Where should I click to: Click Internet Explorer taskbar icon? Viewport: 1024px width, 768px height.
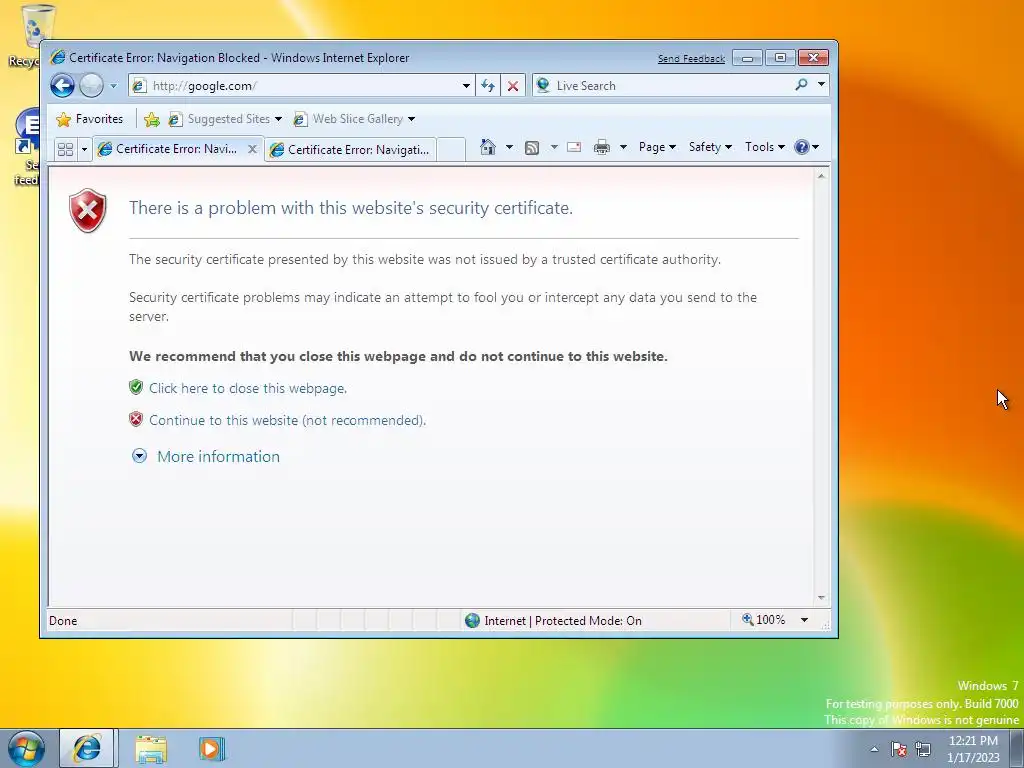tap(87, 748)
